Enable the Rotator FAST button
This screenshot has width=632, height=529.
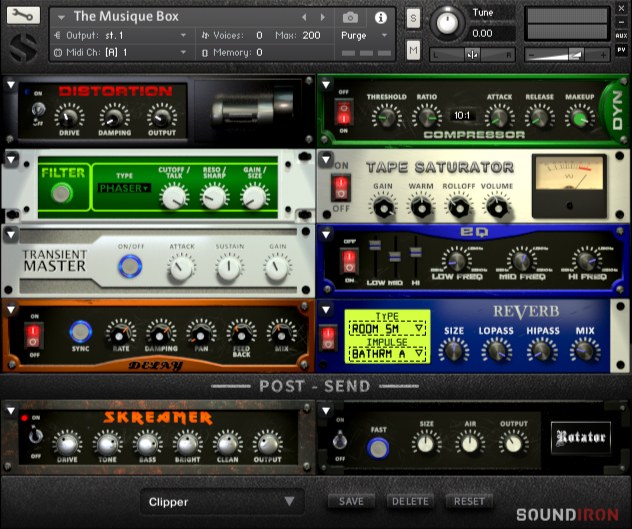378,448
